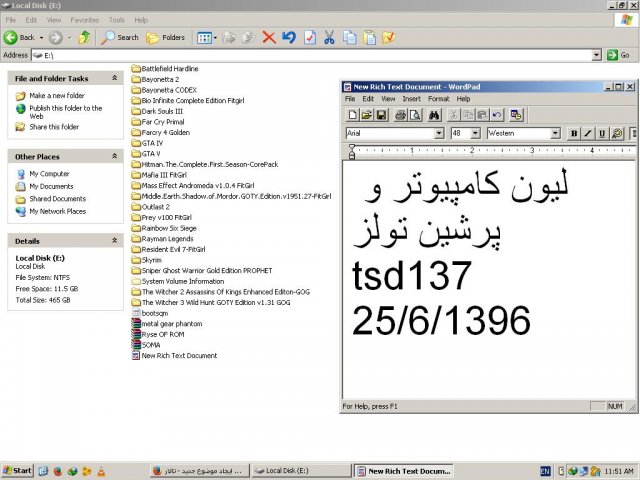
Task: Toggle Italic formatting in WordPad
Action: [588, 133]
